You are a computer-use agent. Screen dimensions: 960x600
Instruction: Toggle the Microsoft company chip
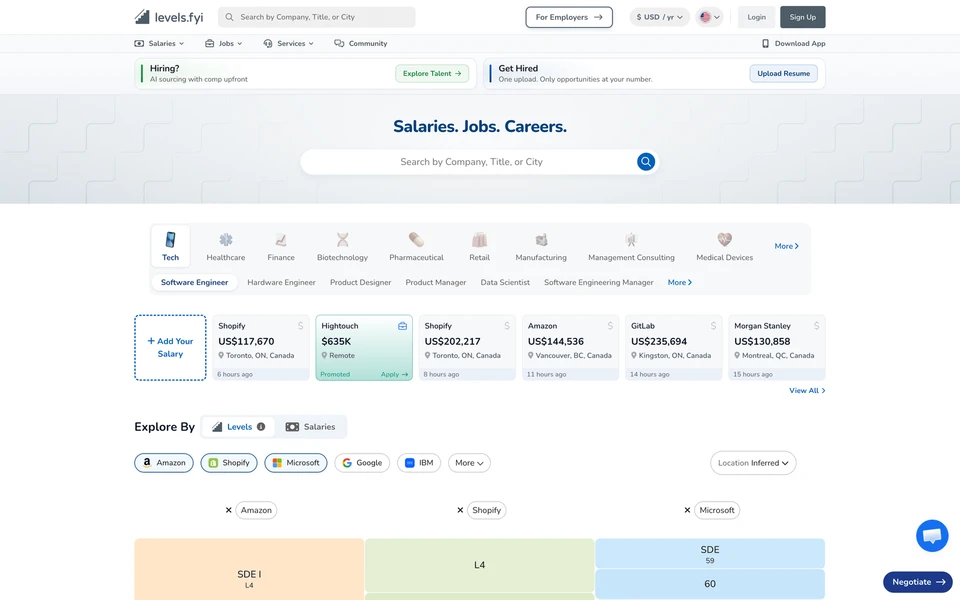(296, 463)
